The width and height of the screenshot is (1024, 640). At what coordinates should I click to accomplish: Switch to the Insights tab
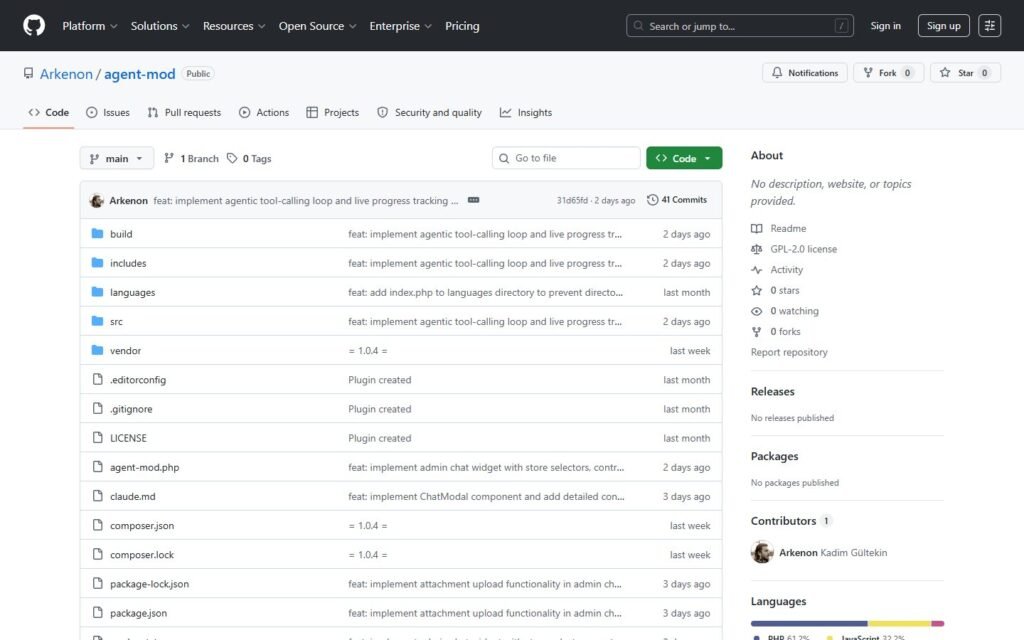[526, 112]
